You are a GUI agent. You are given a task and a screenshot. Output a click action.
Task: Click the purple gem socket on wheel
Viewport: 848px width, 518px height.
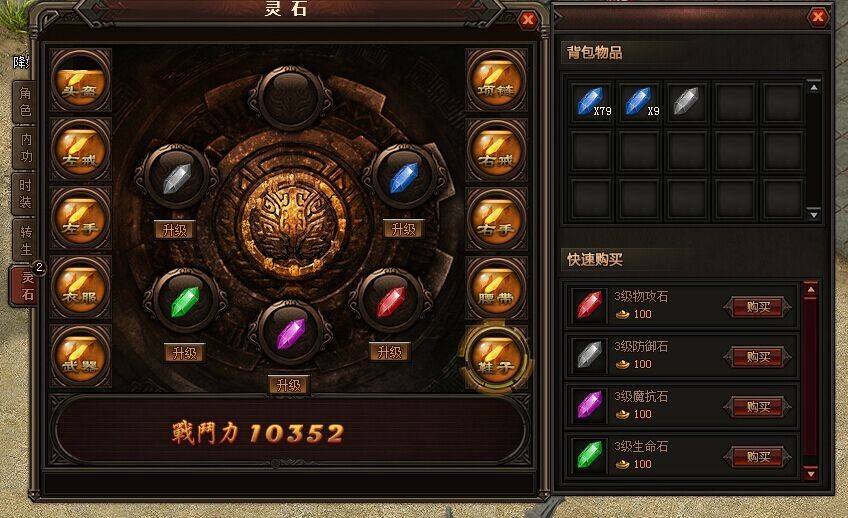(290, 334)
